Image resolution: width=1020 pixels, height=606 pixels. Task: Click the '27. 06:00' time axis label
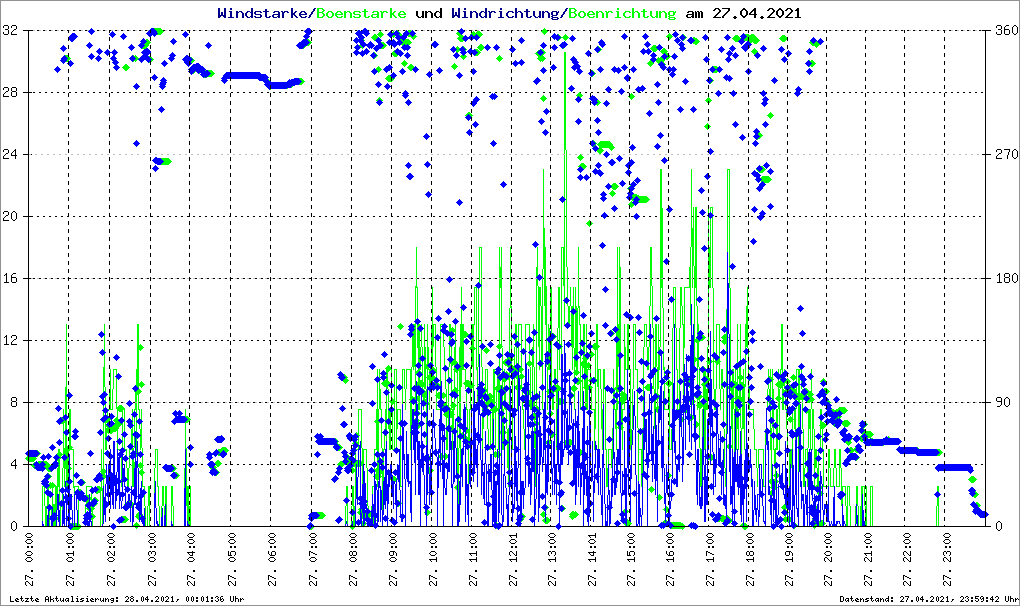271,560
